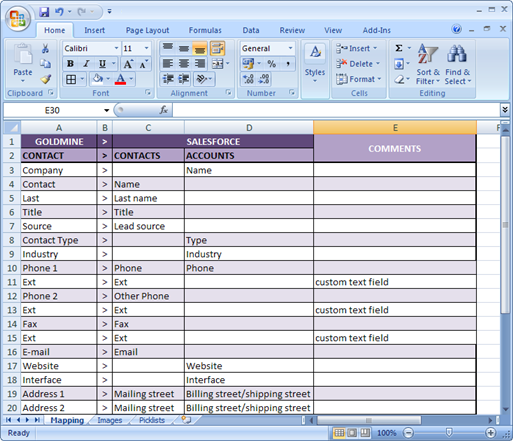
Task: Switch to Page Layout view icon
Action: pyautogui.click(x=352, y=433)
